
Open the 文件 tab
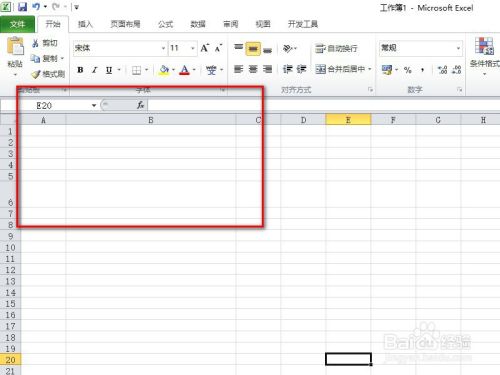(17, 24)
